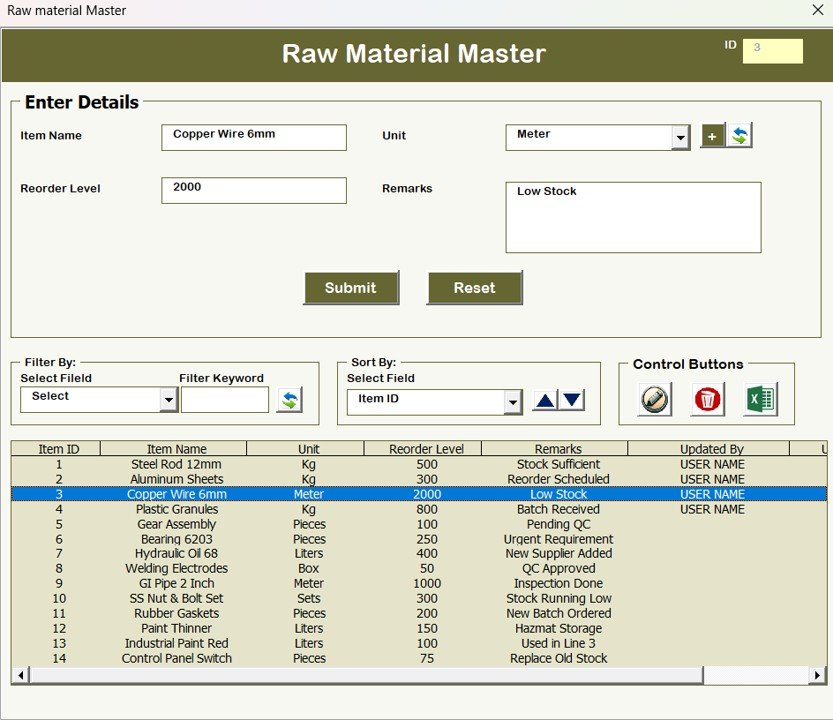833x720 pixels.
Task: Click inside the Reorder Level field
Action: [x=253, y=190]
